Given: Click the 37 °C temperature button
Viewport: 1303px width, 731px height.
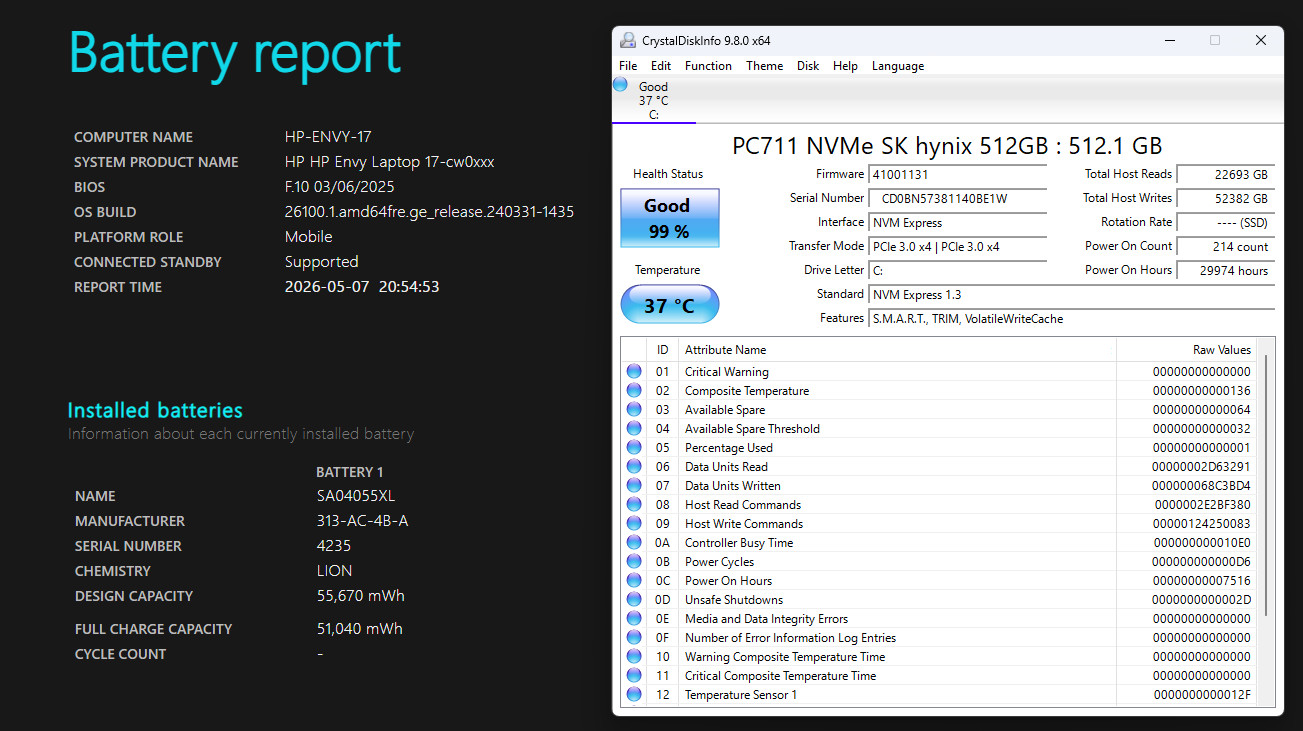Looking at the screenshot, I should point(669,305).
